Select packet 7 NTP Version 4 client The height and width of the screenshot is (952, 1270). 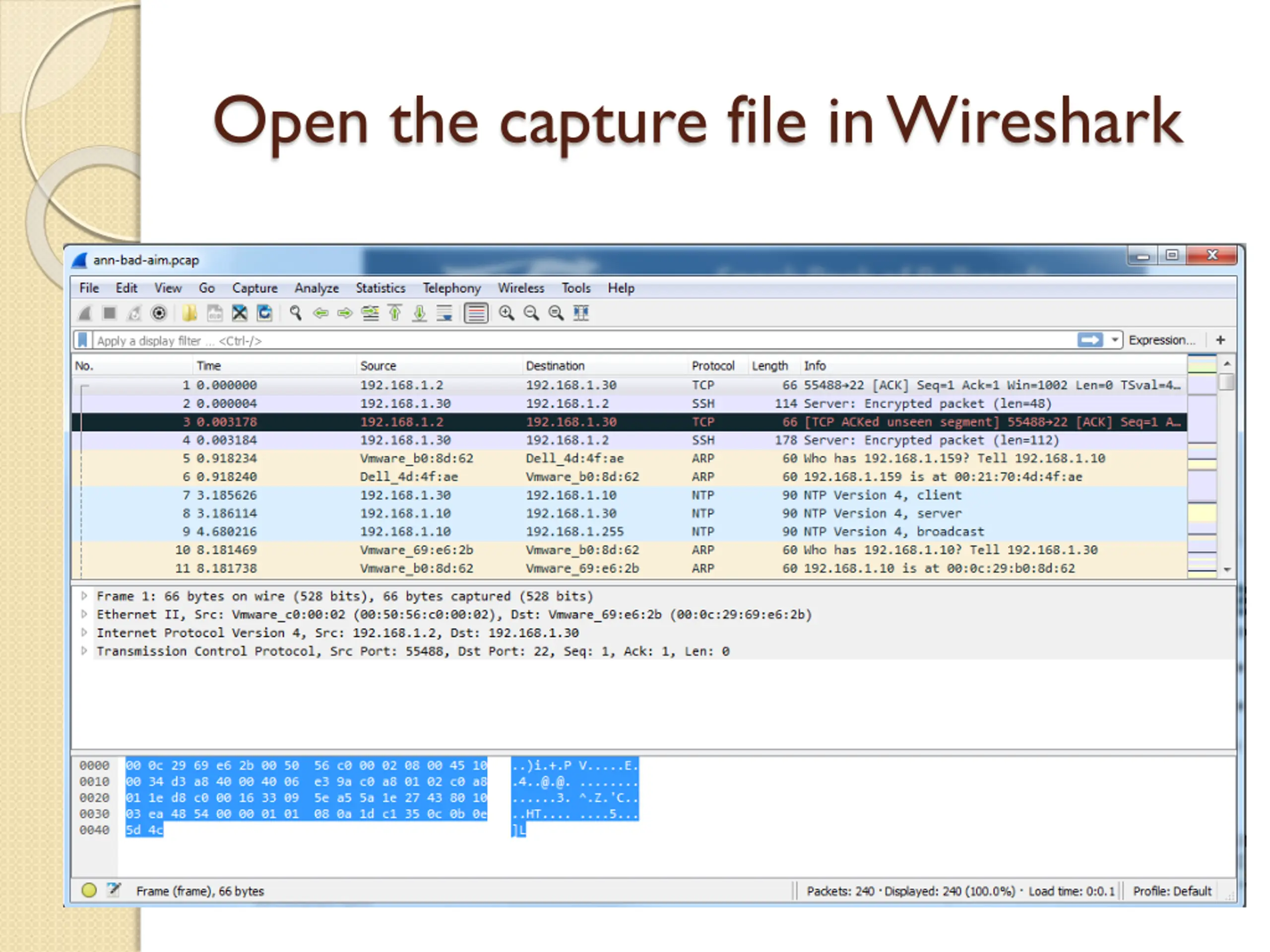(629, 495)
